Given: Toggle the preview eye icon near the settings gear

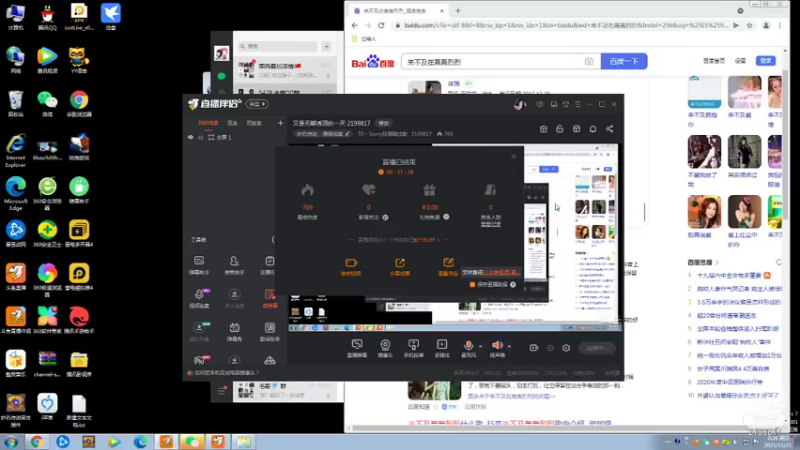Looking at the screenshot, I should [550, 348].
